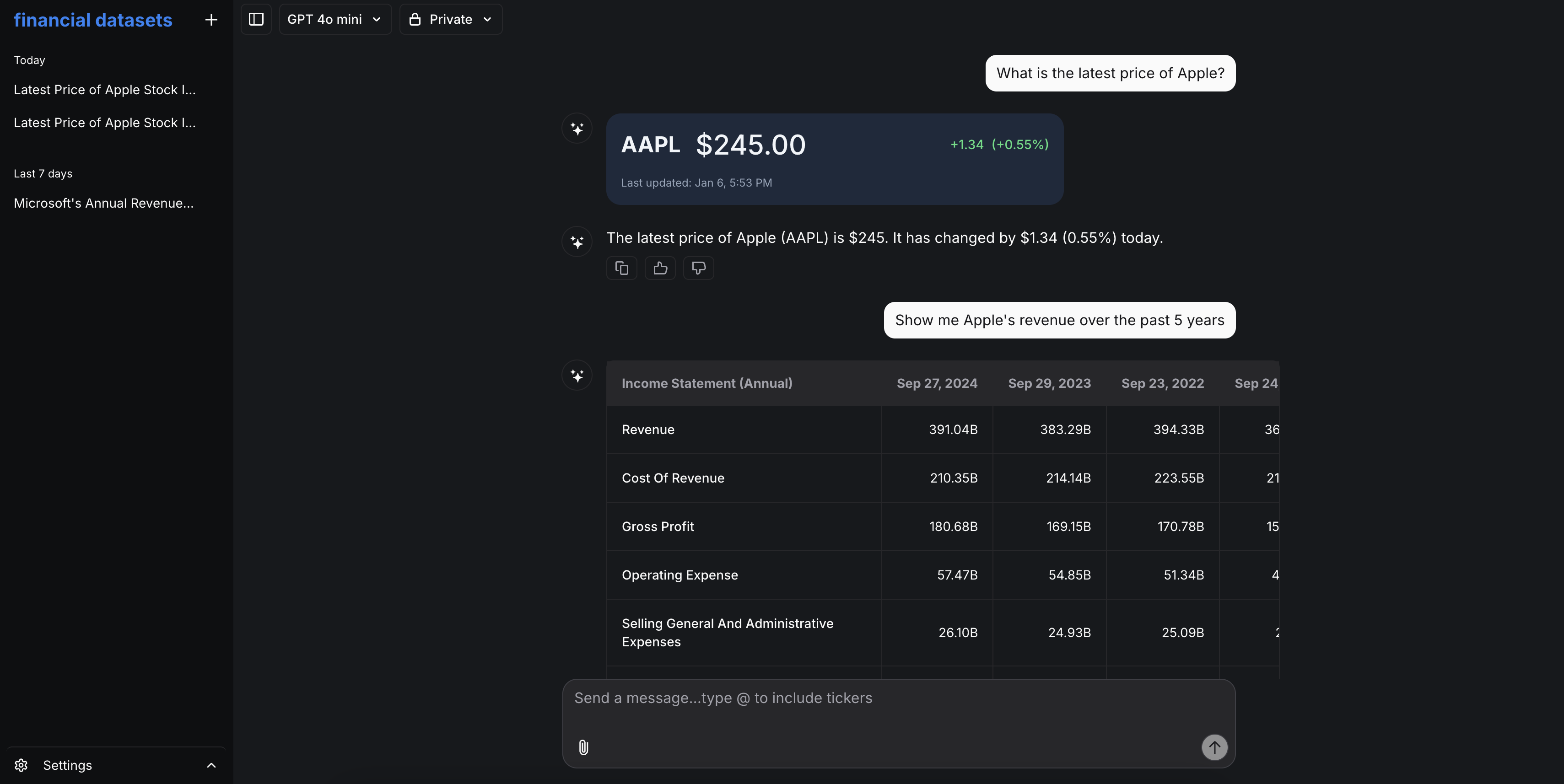Send the message with the arrow button
The width and height of the screenshot is (1564, 784).
tap(1214, 747)
